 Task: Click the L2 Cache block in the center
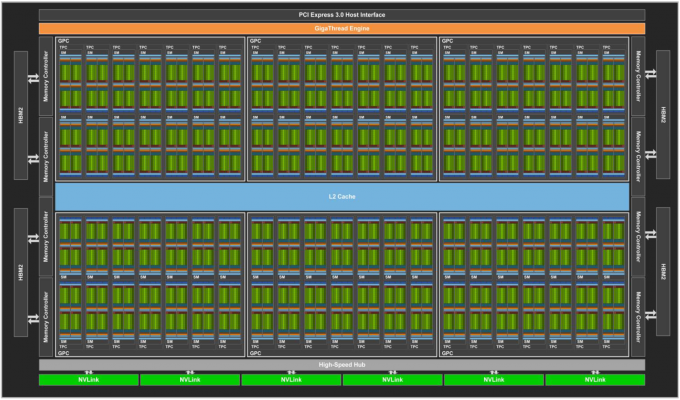click(x=342, y=197)
